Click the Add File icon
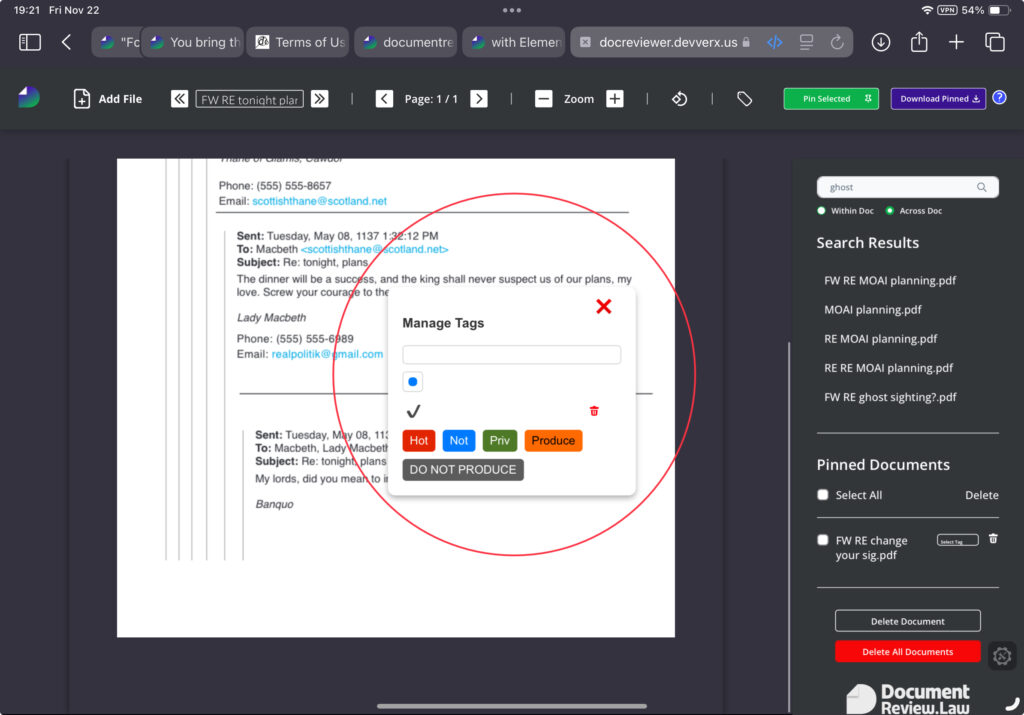 [82, 99]
